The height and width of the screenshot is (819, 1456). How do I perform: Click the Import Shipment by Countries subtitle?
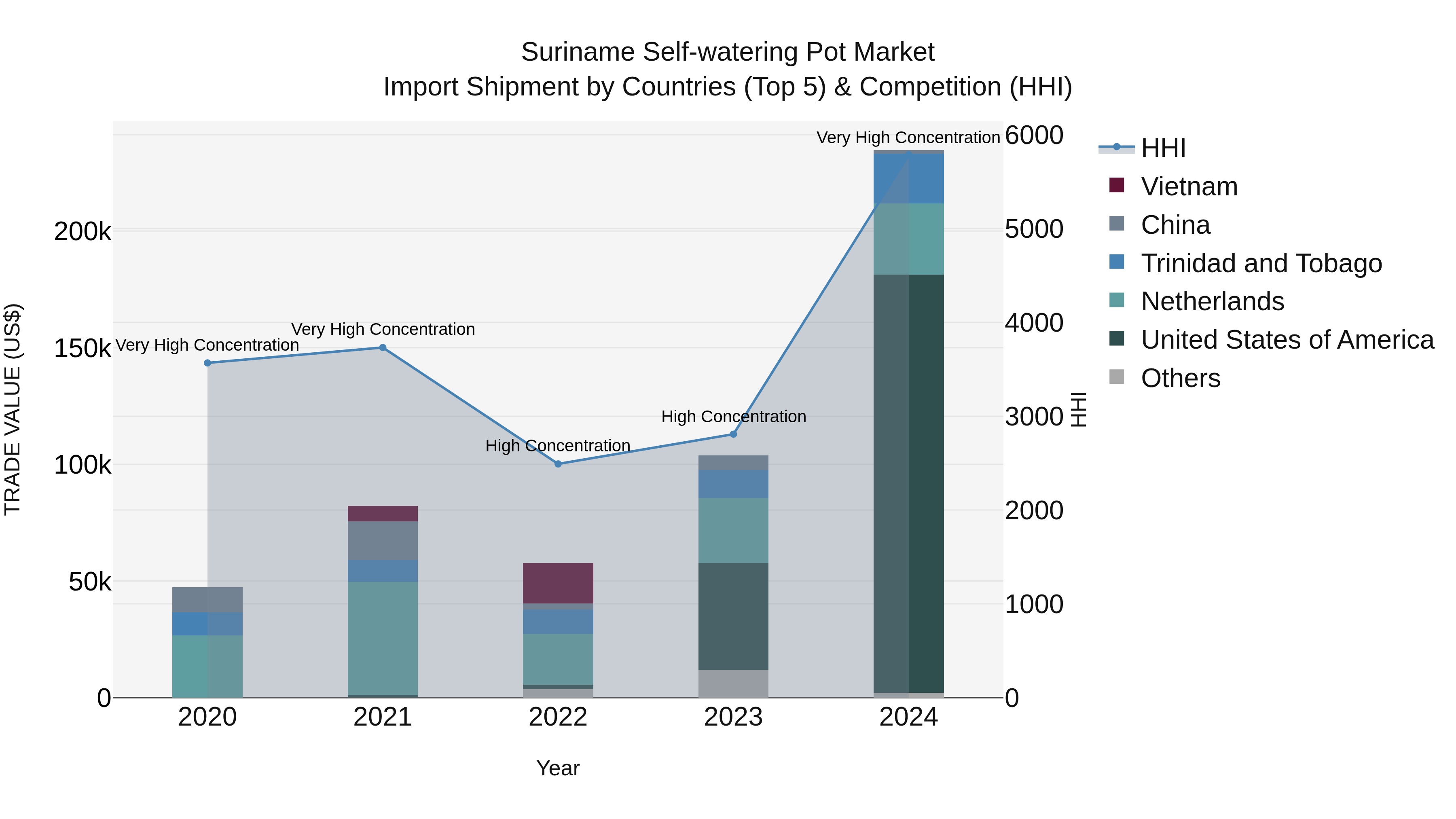(x=728, y=87)
